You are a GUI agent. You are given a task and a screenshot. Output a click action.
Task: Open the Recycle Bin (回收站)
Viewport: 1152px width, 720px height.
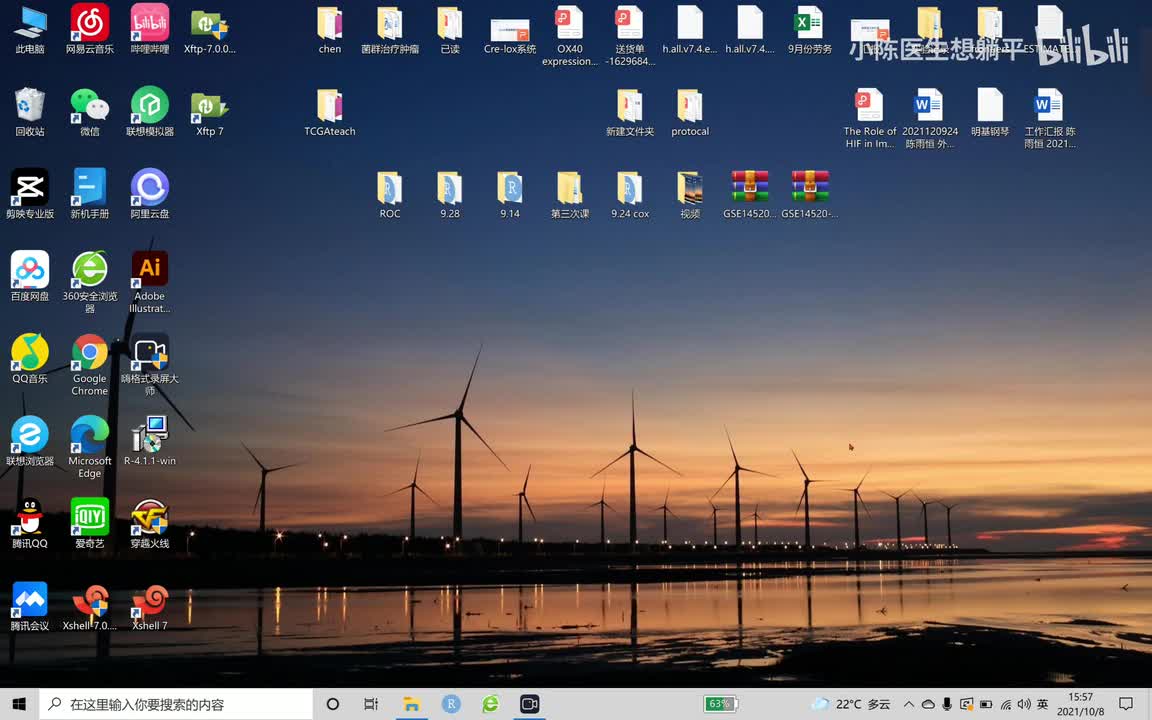30,107
